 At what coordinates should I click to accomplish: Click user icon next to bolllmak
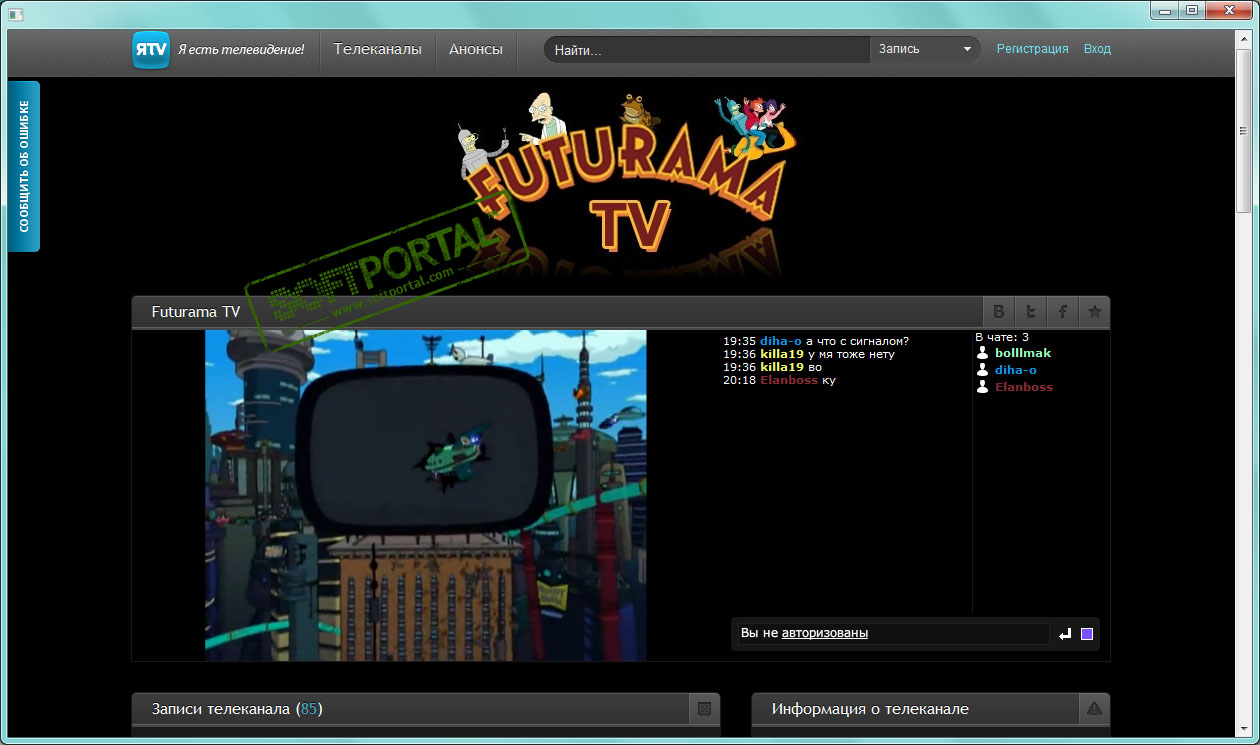click(x=983, y=353)
